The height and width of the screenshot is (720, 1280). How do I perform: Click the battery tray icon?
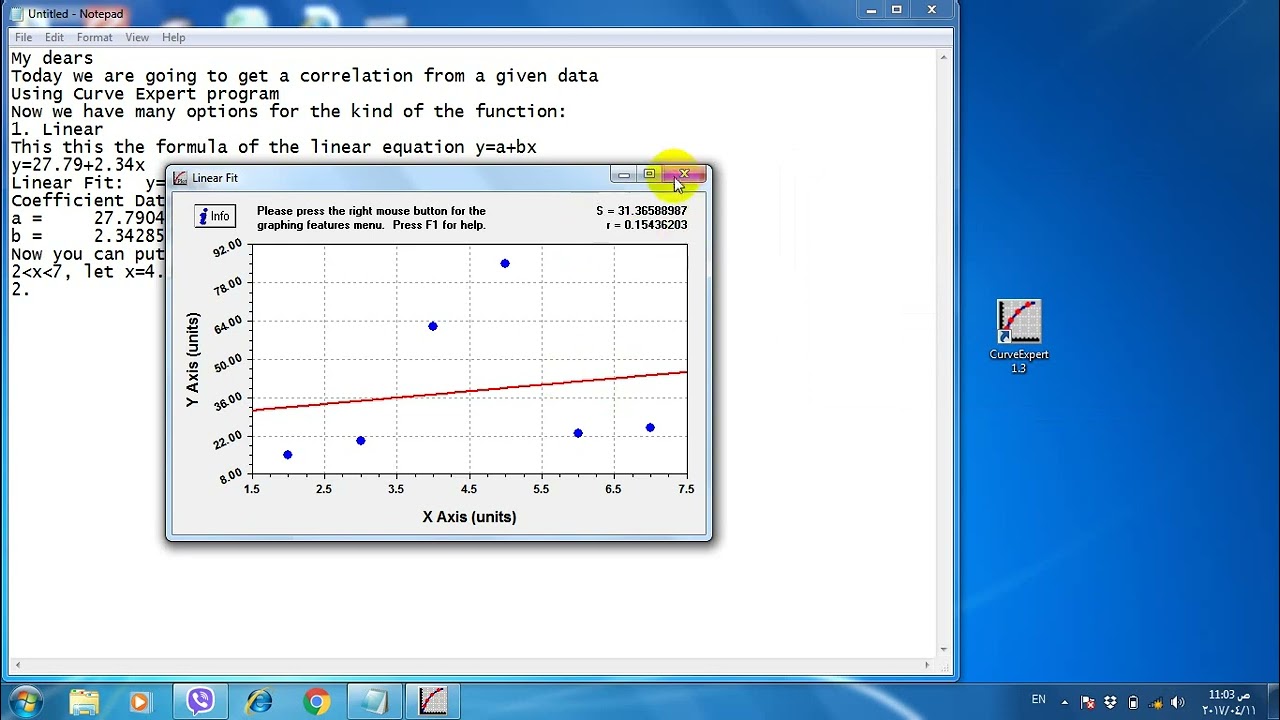(1133, 702)
